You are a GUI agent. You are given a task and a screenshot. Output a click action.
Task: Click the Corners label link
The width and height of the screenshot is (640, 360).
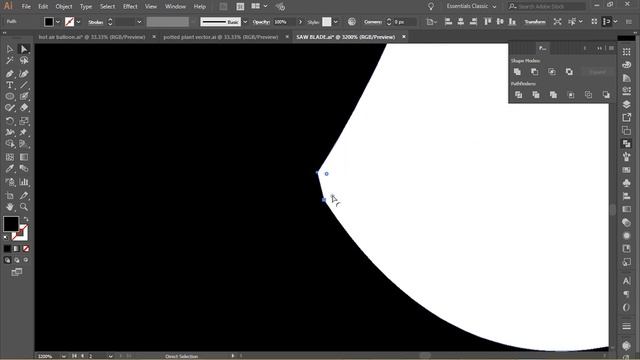point(373,22)
